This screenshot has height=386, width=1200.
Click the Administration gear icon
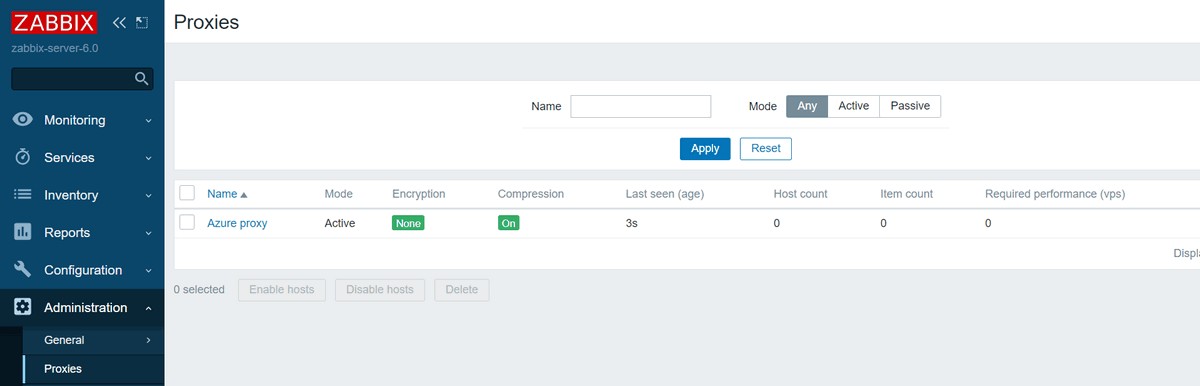(x=23, y=307)
